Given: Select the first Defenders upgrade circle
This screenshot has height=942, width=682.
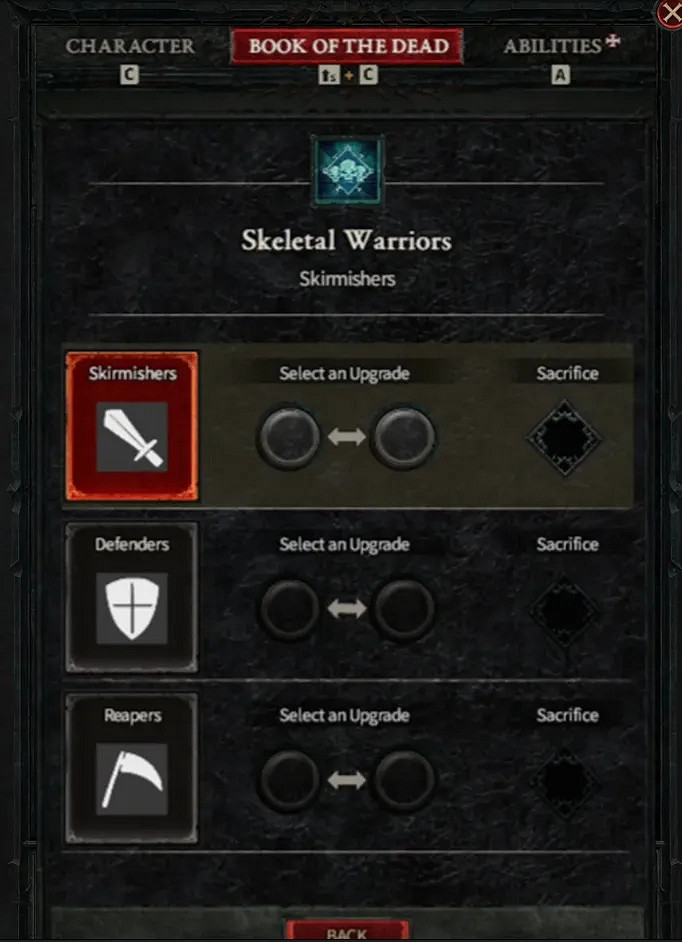Looking at the screenshot, I should (290, 609).
